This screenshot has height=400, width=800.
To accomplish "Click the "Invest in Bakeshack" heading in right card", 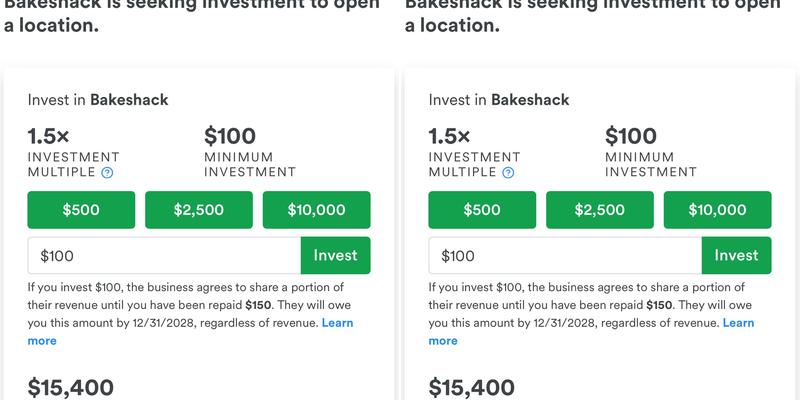I will tap(499, 100).
